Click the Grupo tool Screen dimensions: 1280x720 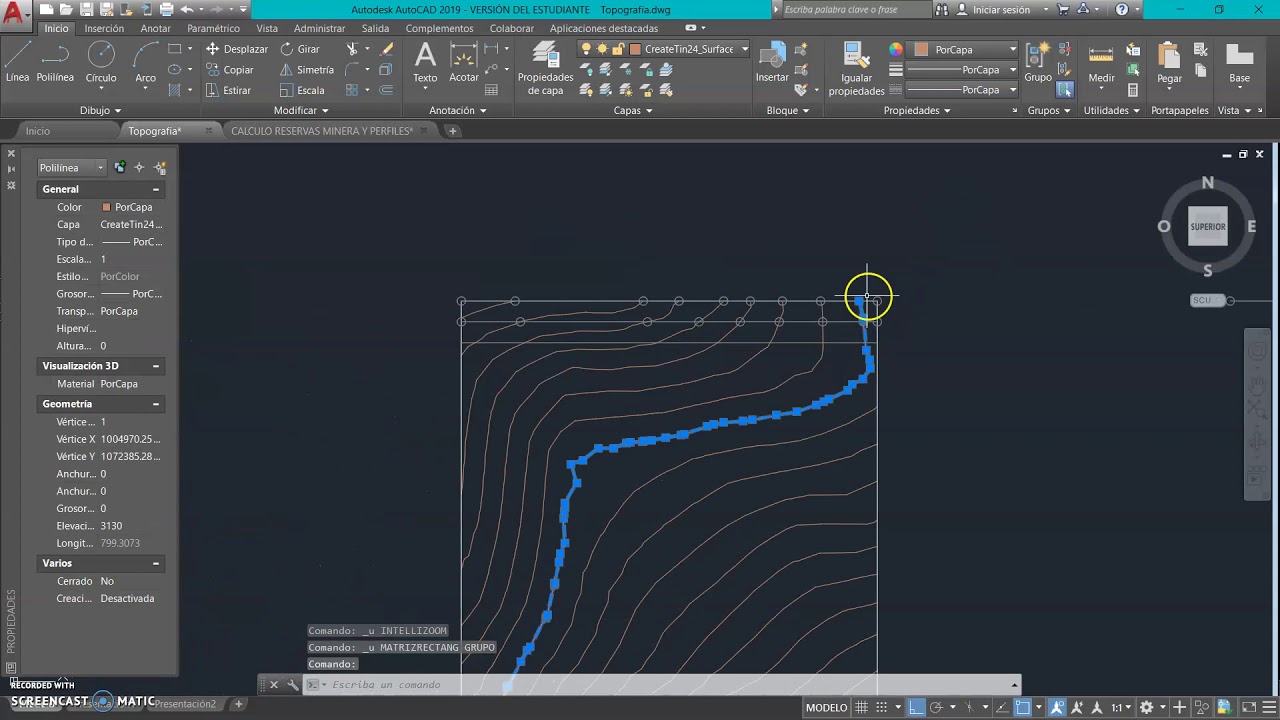[1038, 62]
